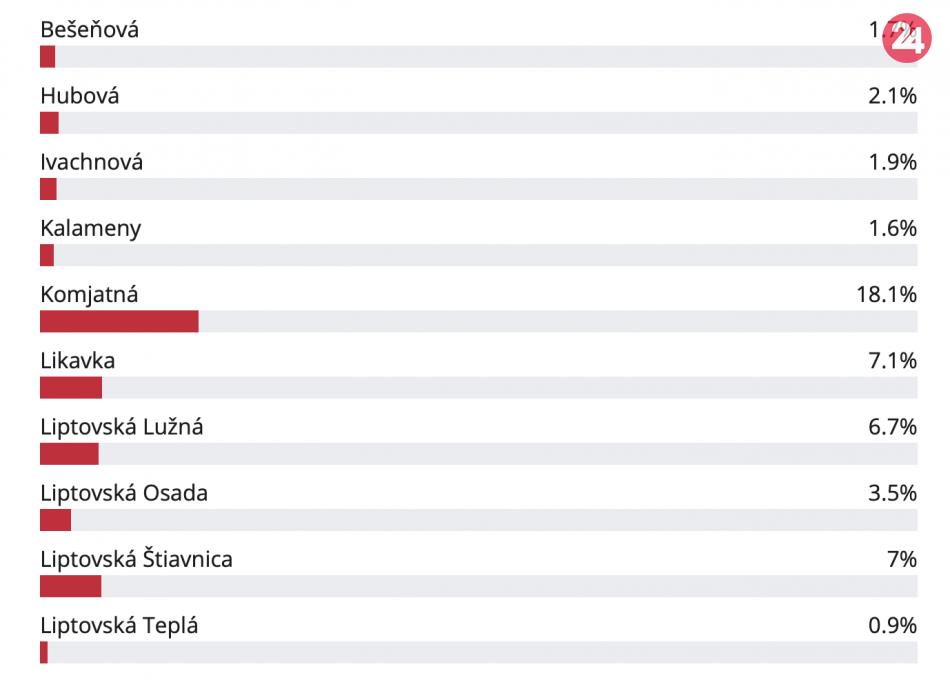Select the Bešeňová label
This screenshot has height=680, width=950.
[90, 30]
